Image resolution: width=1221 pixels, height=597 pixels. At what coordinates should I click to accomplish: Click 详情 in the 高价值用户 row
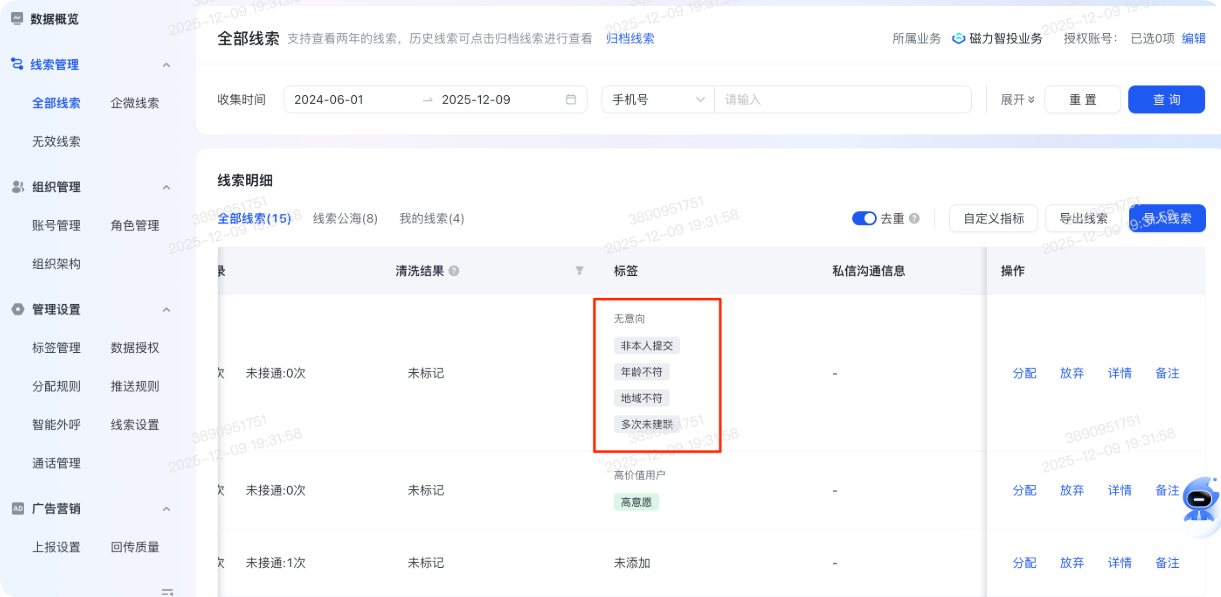(1120, 490)
